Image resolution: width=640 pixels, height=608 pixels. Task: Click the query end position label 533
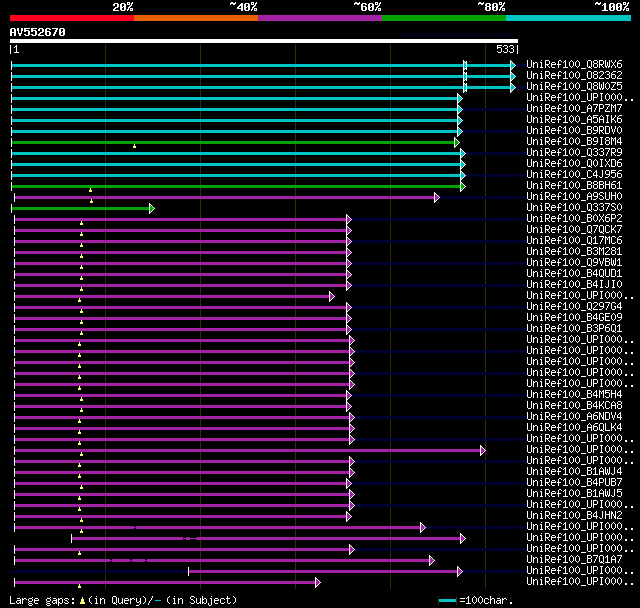click(x=505, y=49)
